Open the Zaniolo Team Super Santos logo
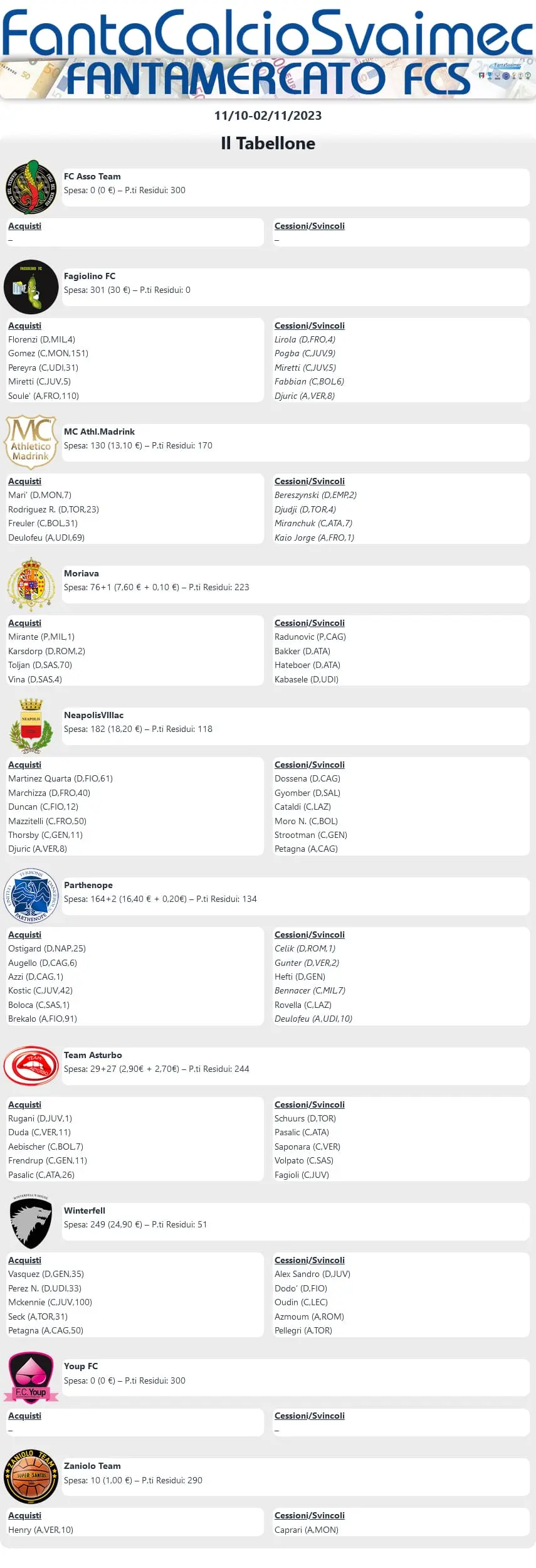 [x=31, y=1476]
